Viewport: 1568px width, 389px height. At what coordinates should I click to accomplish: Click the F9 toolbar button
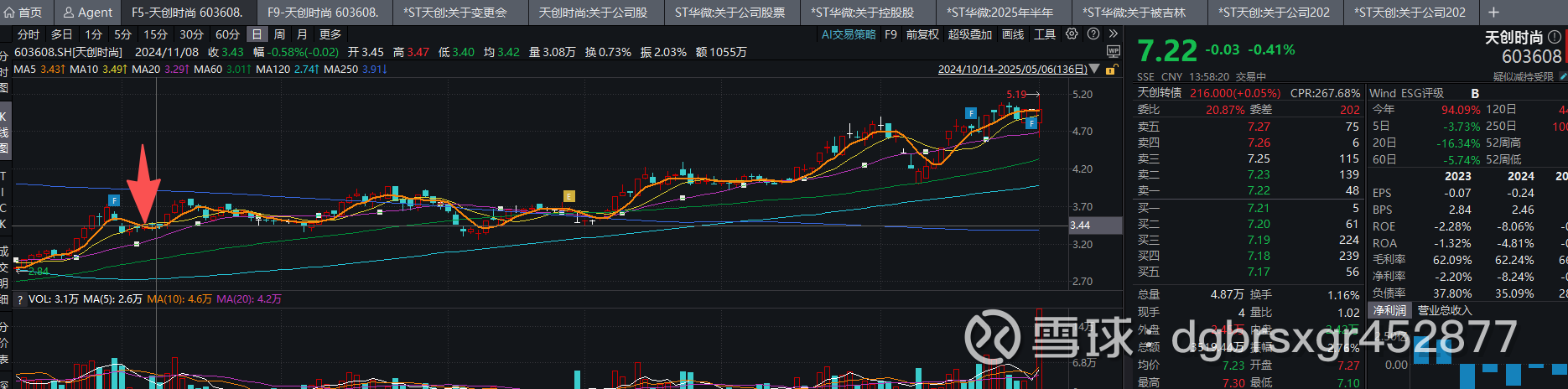[x=890, y=34]
